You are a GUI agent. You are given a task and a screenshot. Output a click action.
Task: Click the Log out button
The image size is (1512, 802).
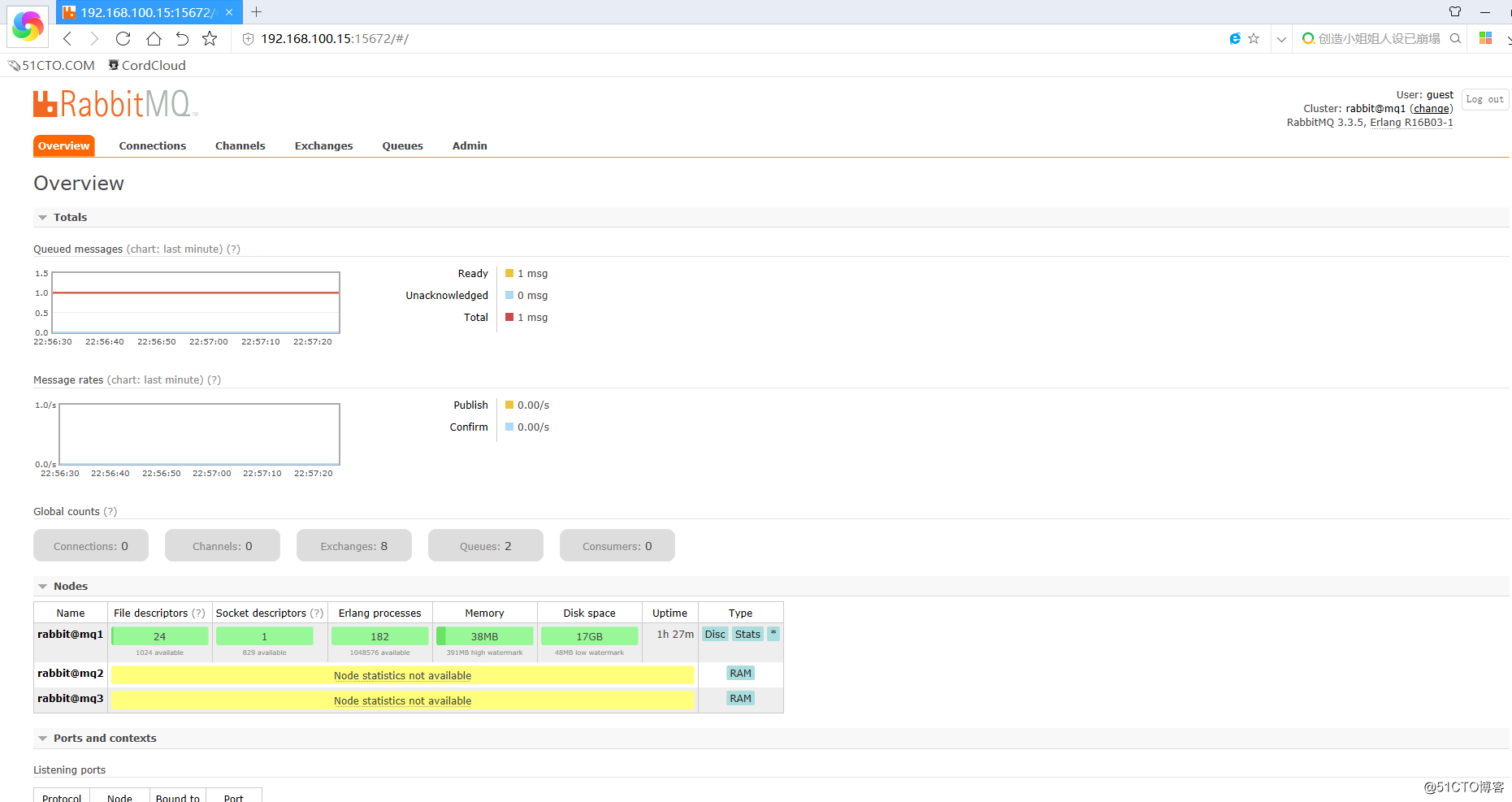tap(1485, 99)
